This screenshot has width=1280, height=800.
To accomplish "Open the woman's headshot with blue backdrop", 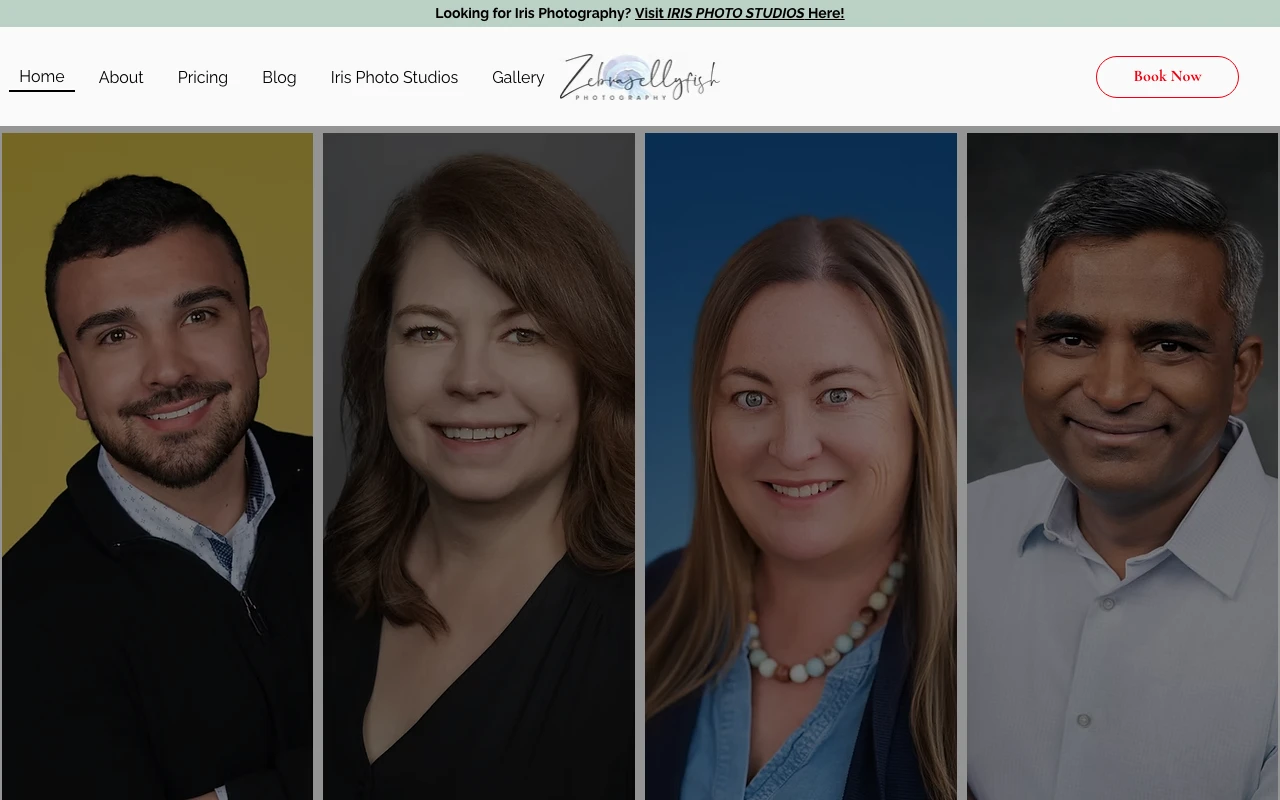I will point(801,466).
